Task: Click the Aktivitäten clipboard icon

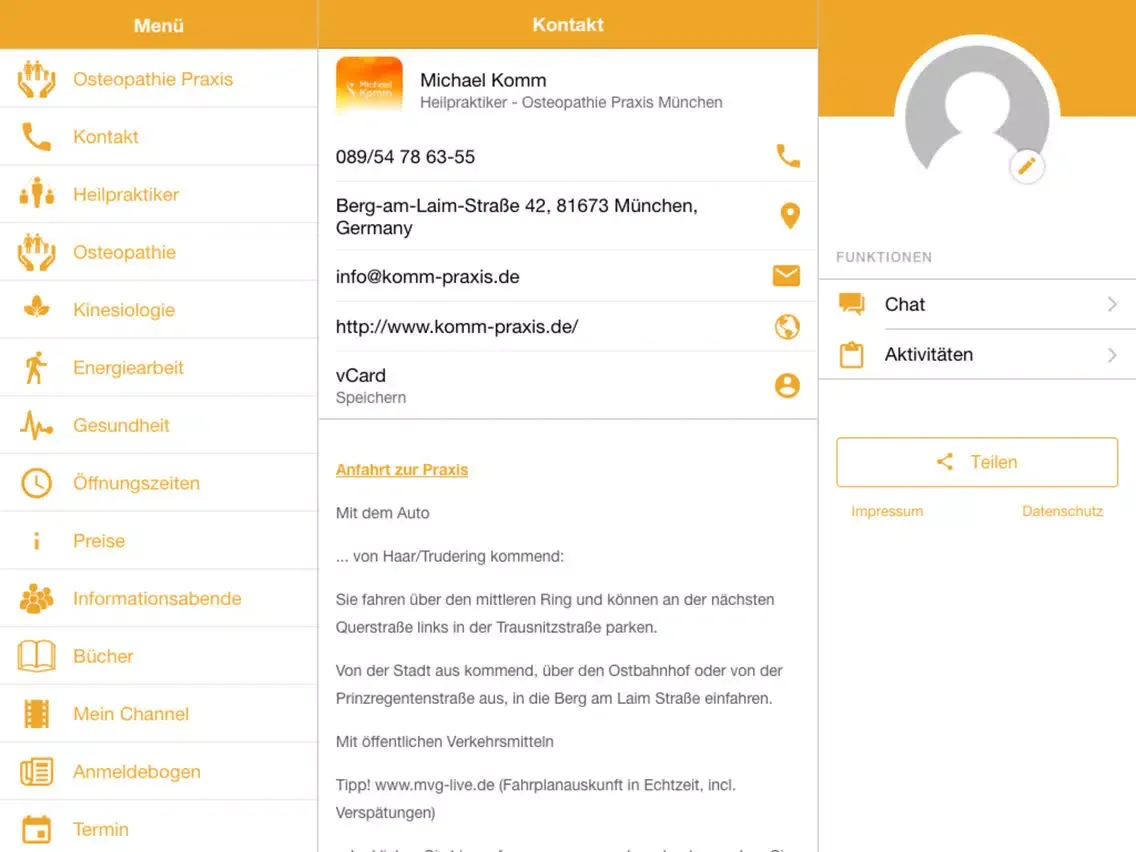Action: [851, 355]
